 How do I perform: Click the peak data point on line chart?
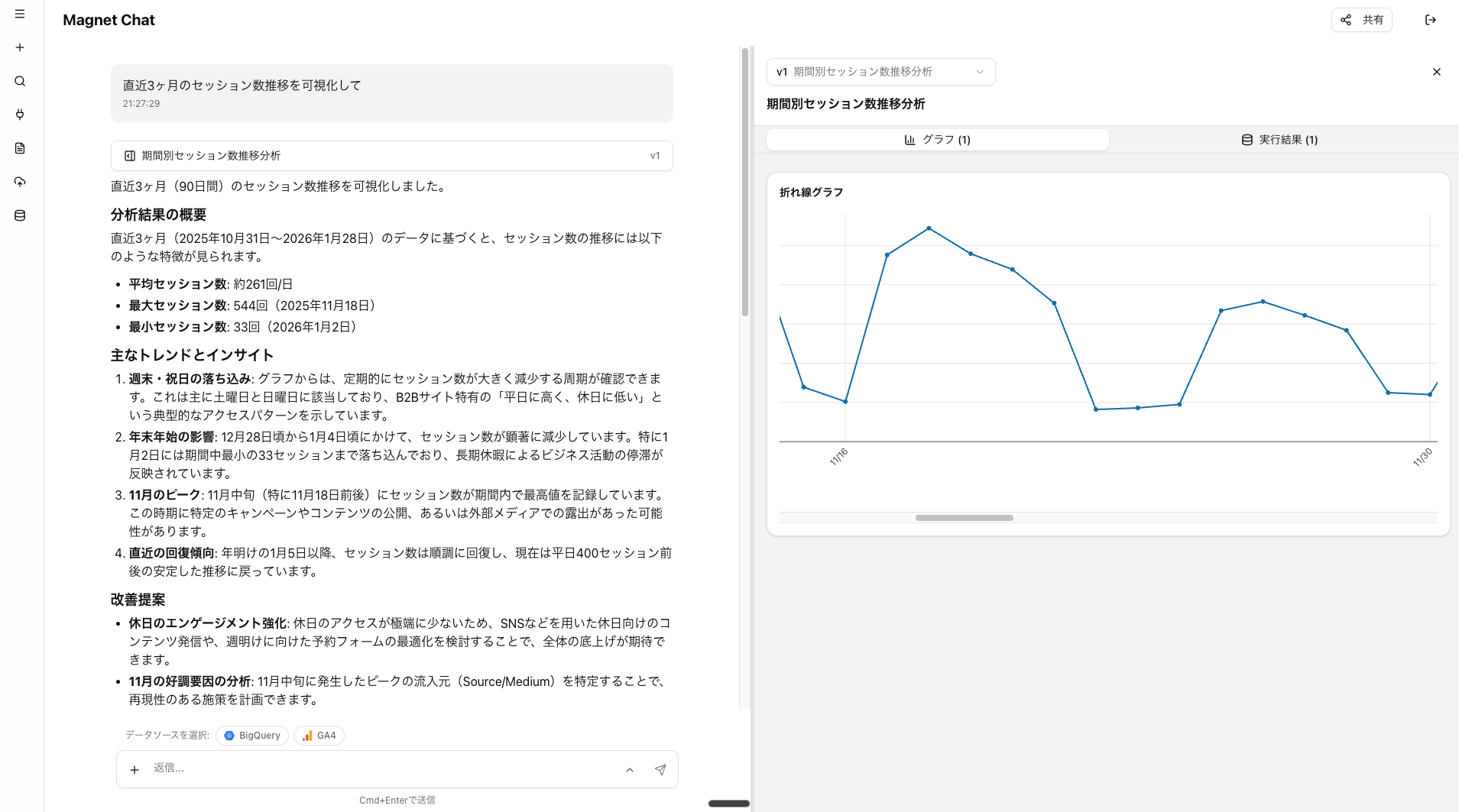tap(929, 228)
